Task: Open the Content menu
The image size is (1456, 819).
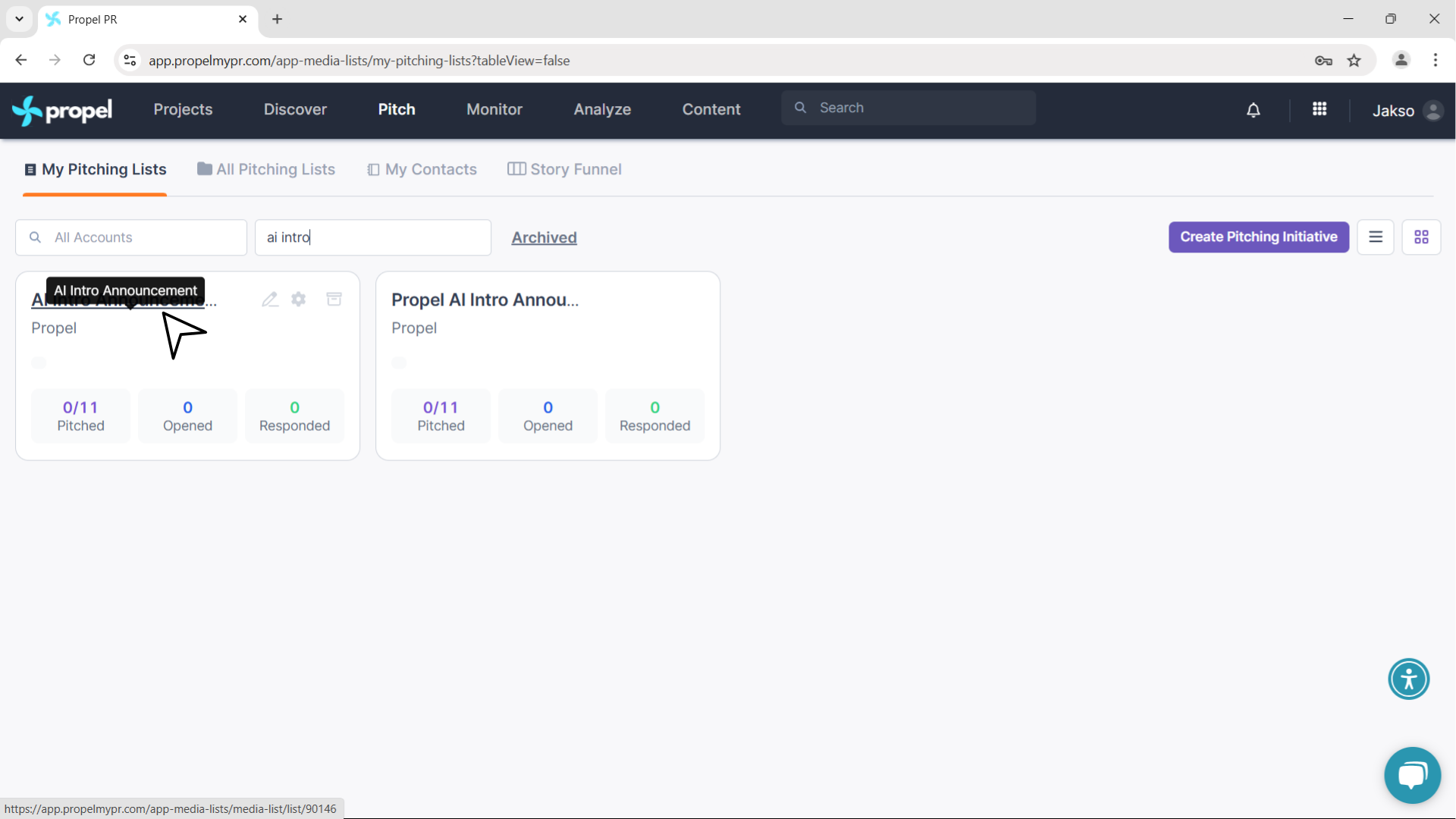Action: [711, 109]
